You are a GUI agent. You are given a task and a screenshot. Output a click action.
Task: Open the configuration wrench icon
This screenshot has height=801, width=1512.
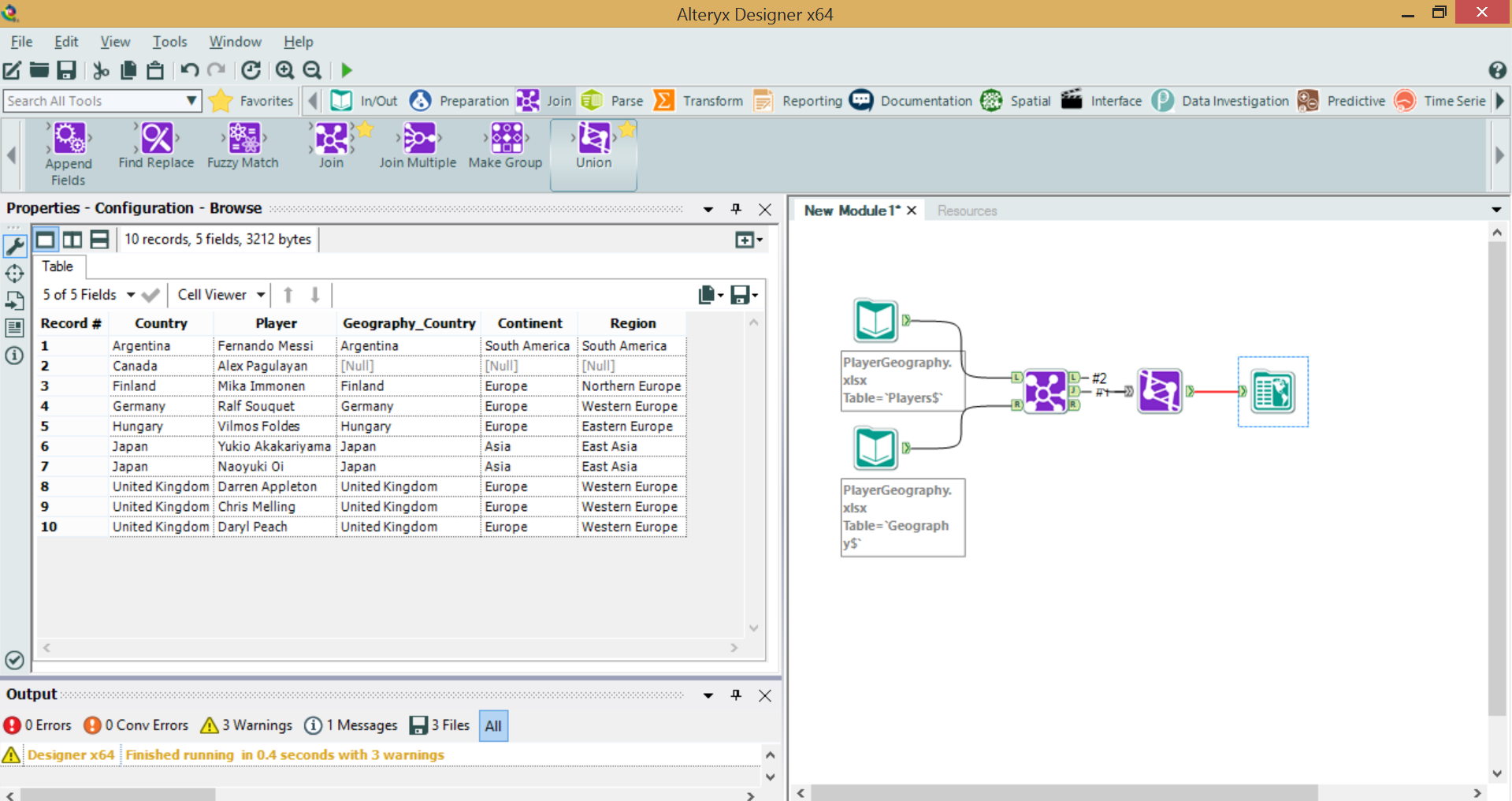[x=15, y=245]
